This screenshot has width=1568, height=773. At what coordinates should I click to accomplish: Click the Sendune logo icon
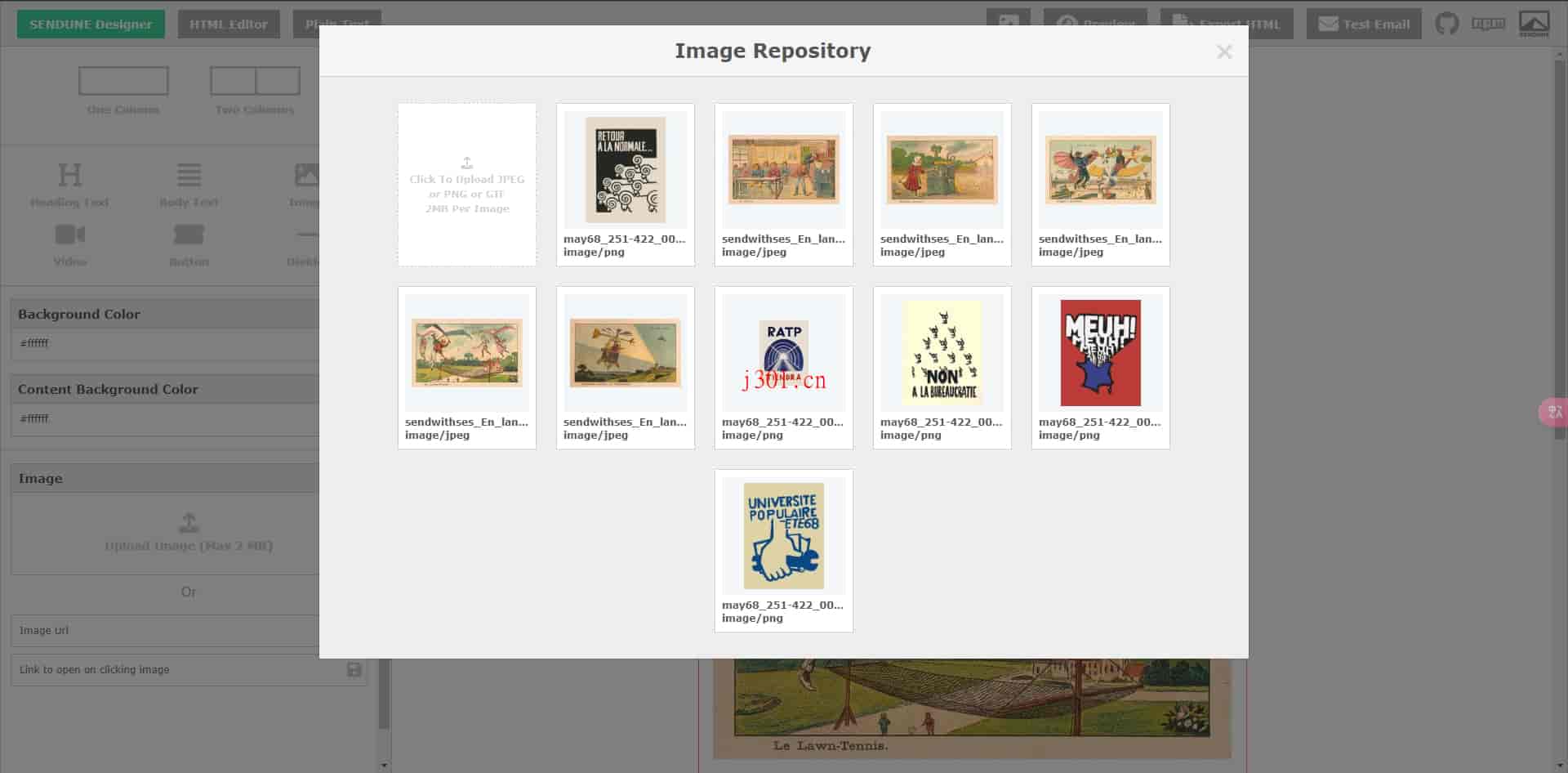(1534, 23)
